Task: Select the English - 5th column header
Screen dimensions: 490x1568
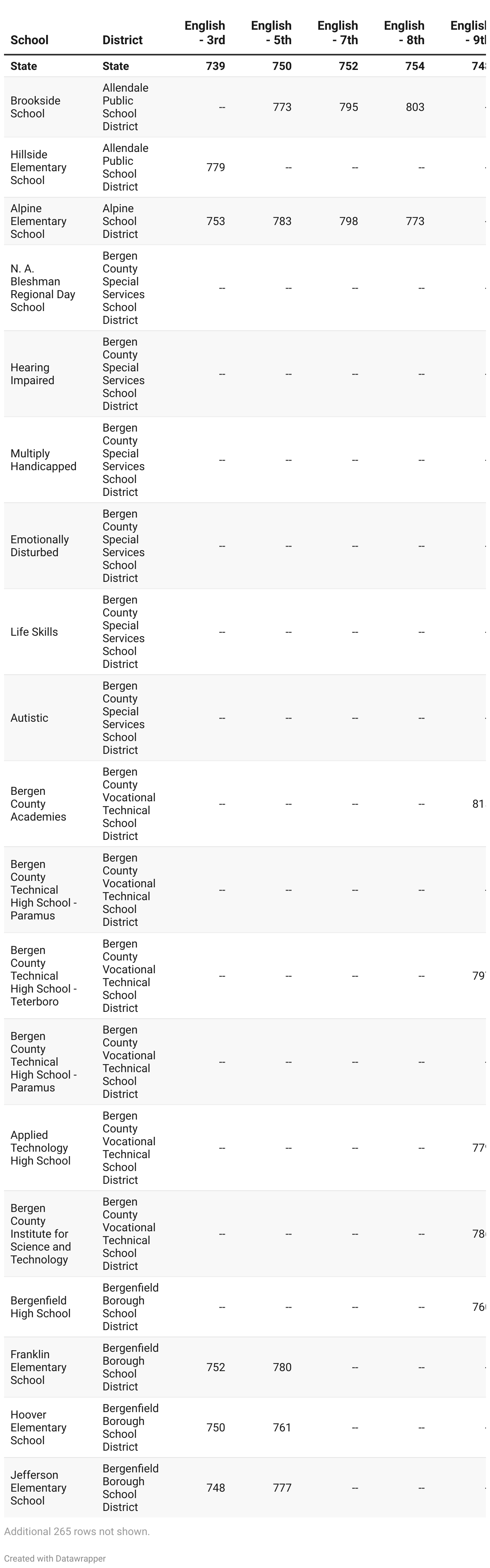Action: [x=272, y=33]
